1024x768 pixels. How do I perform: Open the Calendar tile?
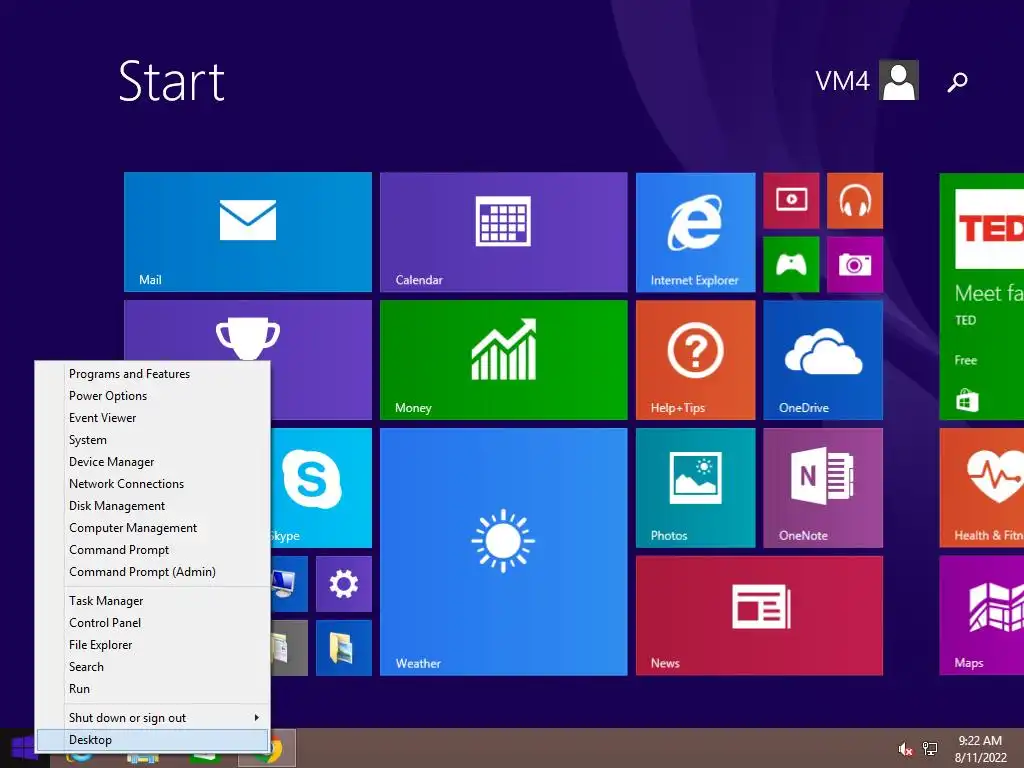[504, 232]
